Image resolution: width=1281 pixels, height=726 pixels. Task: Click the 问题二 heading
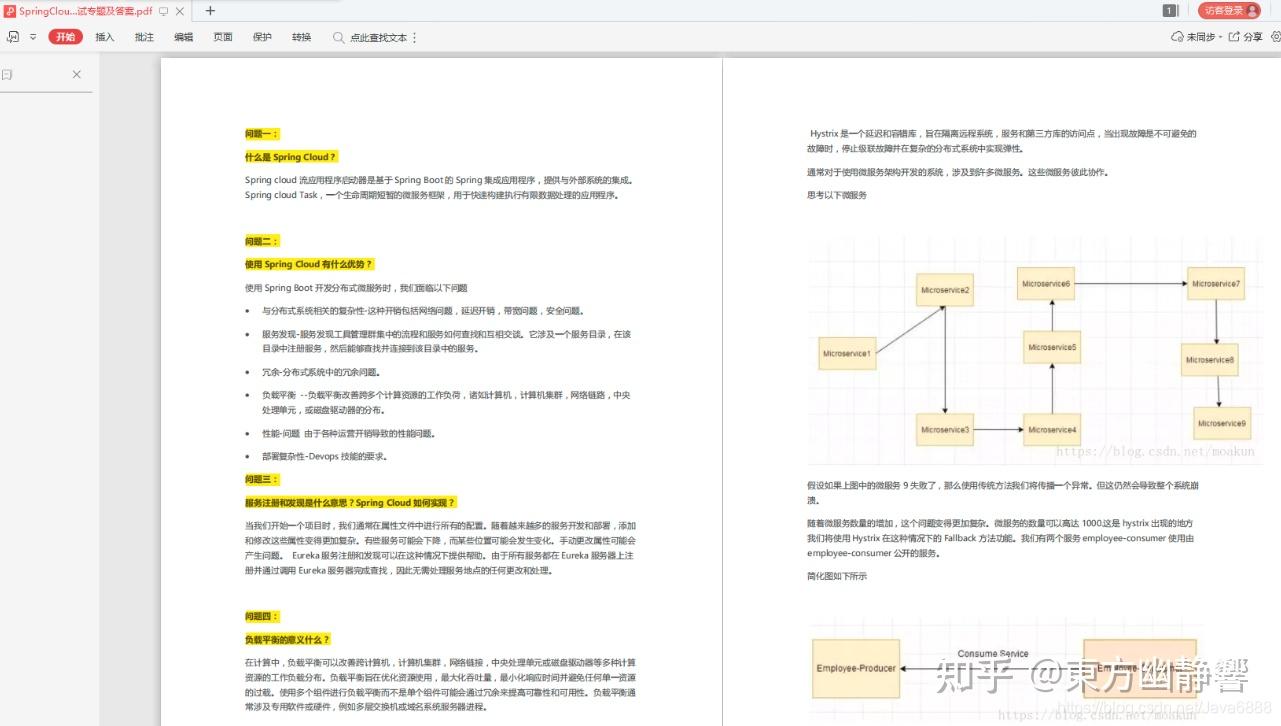pyautogui.click(x=262, y=241)
